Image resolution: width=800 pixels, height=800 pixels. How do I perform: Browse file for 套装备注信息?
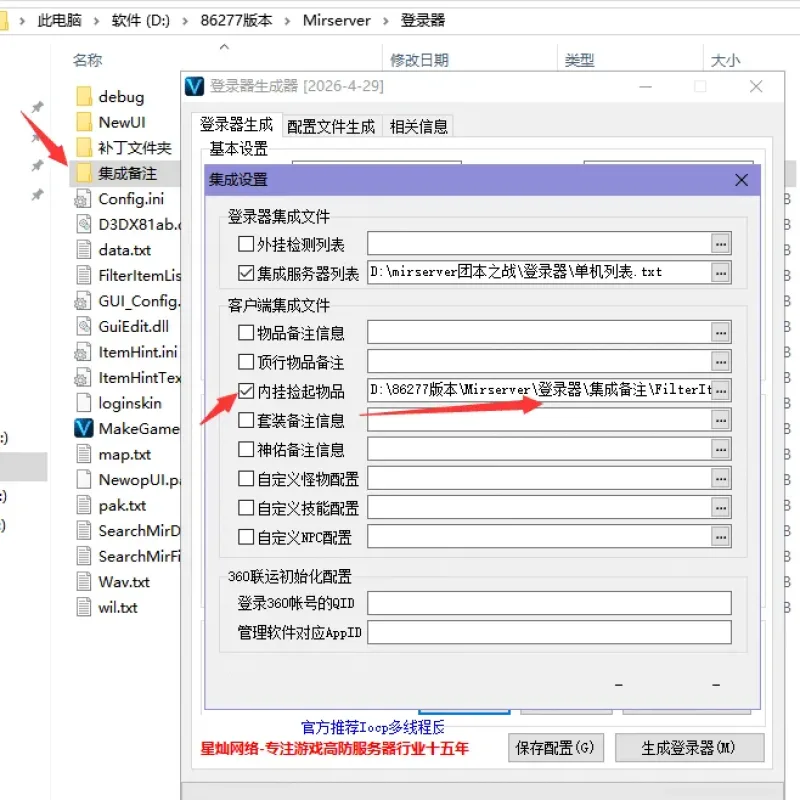pos(720,420)
